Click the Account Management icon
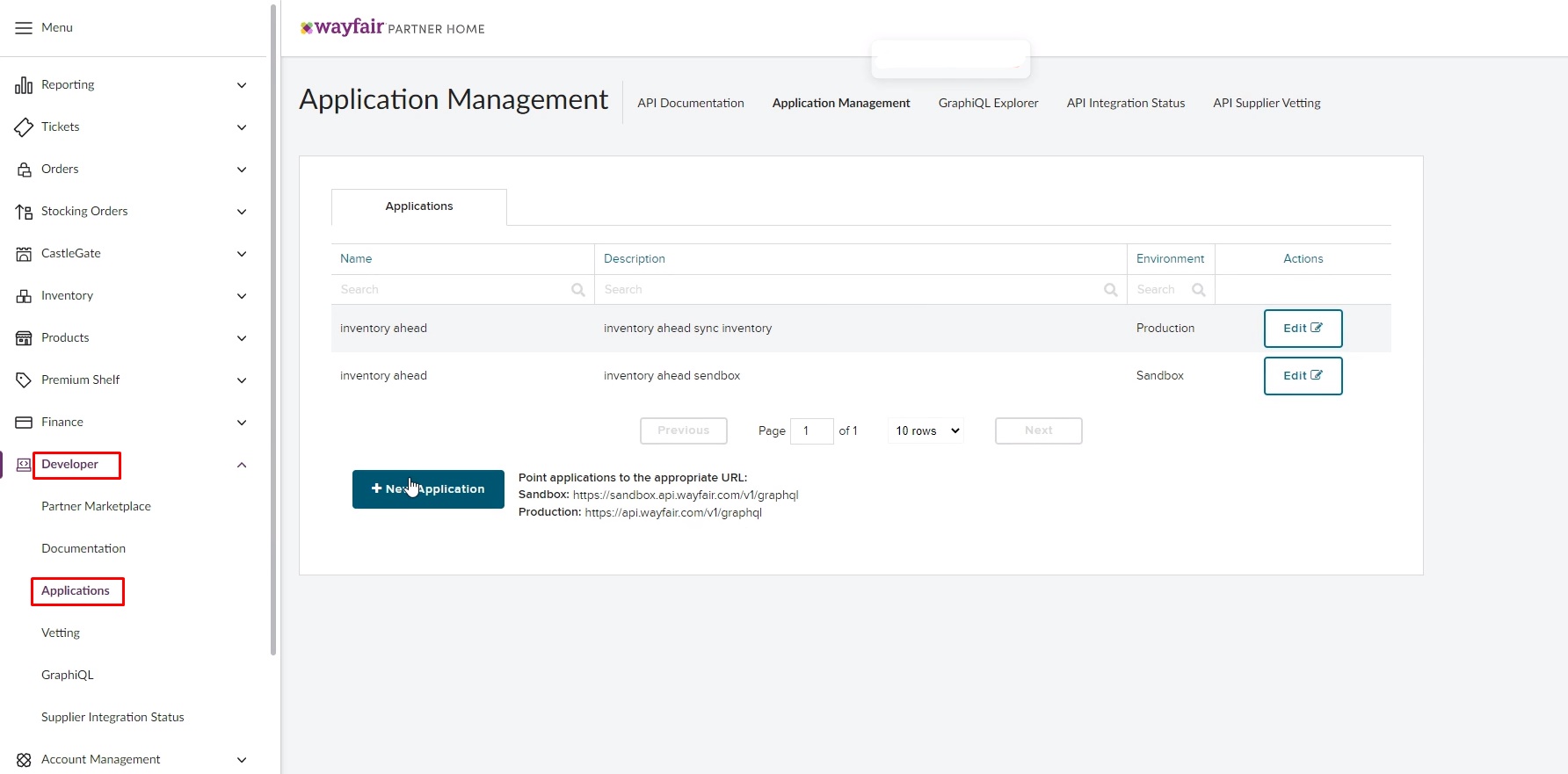This screenshot has height=774, width=1568. [x=24, y=760]
